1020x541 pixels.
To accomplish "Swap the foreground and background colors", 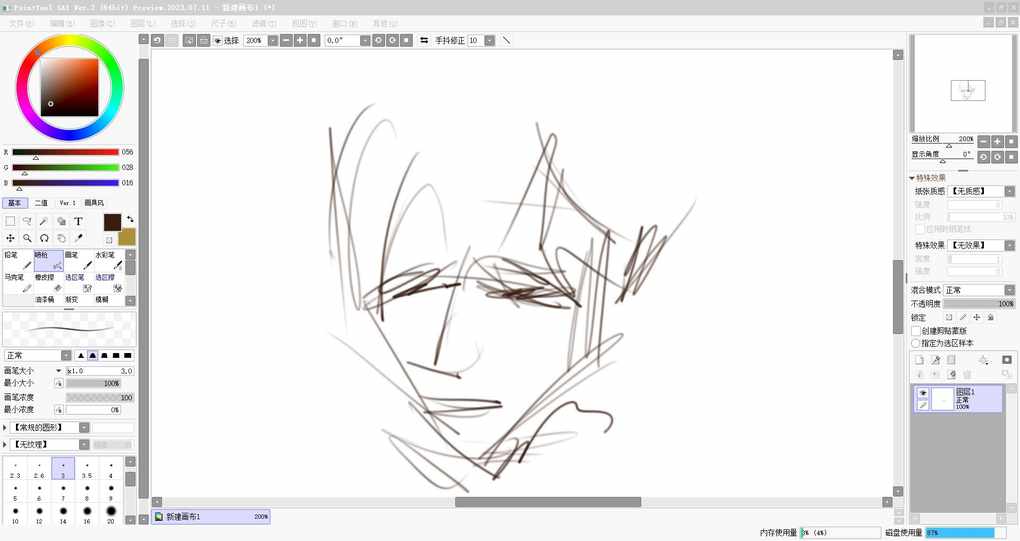I will coord(129,219).
